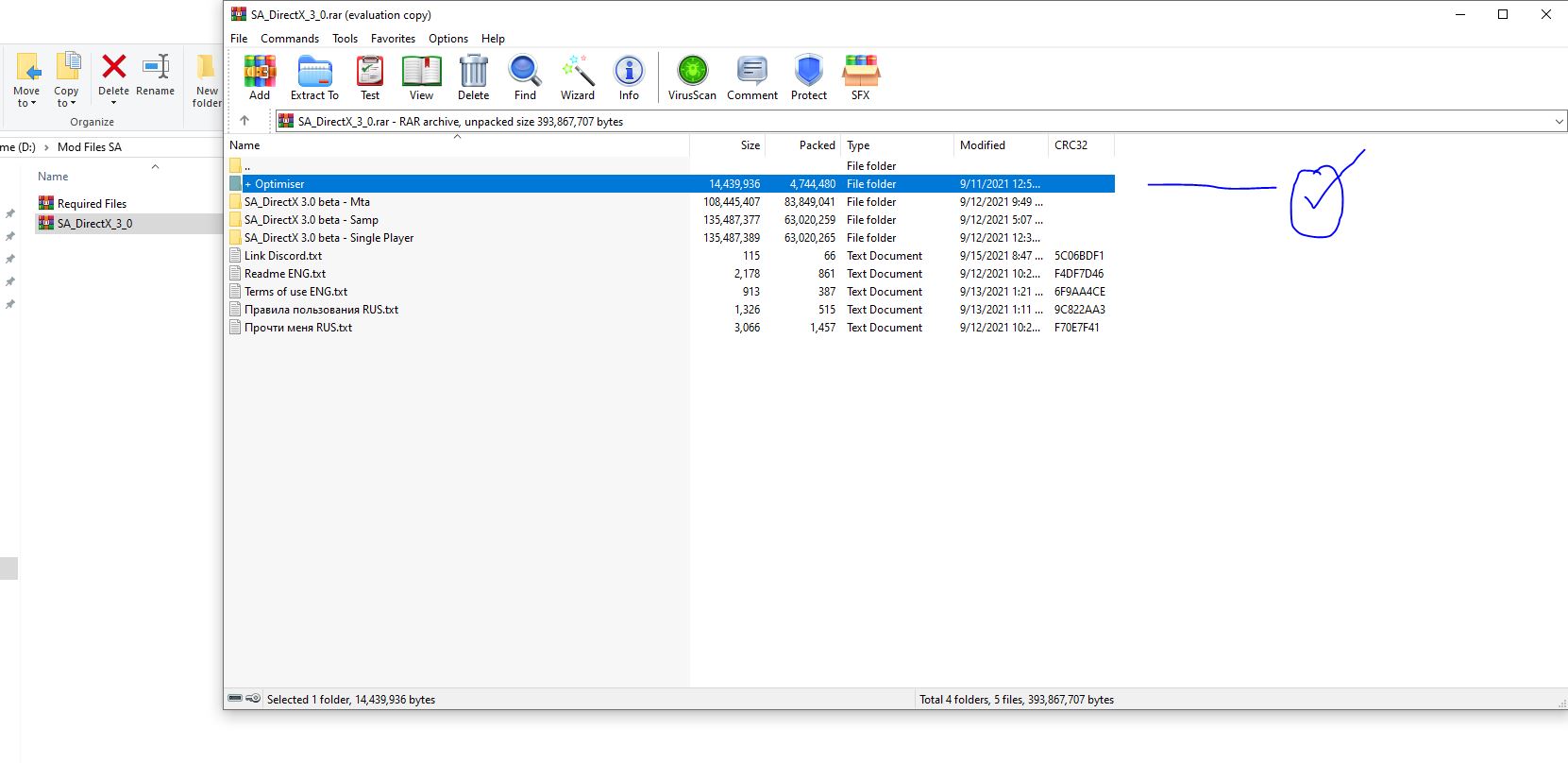1568x763 pixels.
Task: Select the 'Terms of use ENG.txt' file
Action: pyautogui.click(x=670, y=292)
